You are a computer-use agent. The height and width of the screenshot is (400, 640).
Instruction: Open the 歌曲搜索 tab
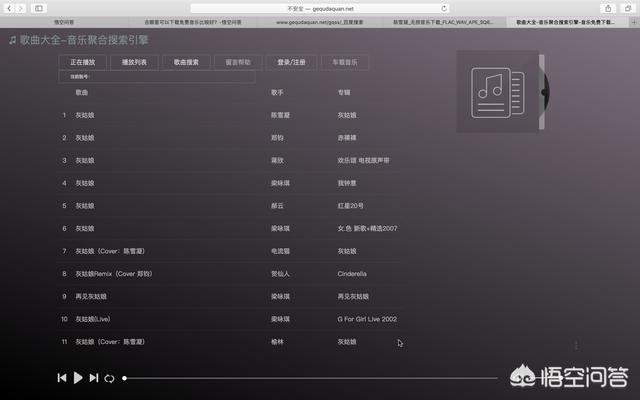click(x=186, y=62)
